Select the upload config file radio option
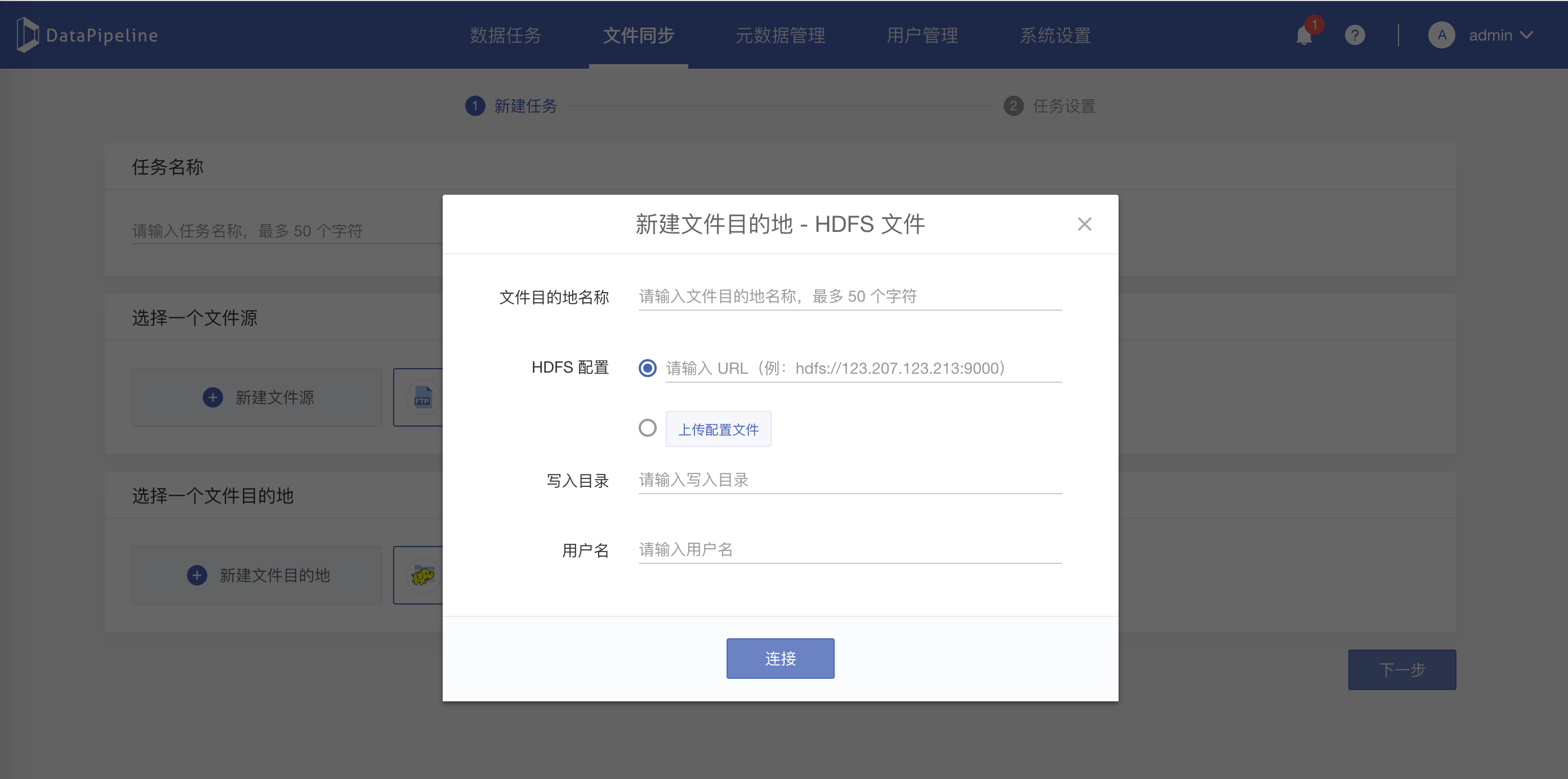 tap(647, 428)
